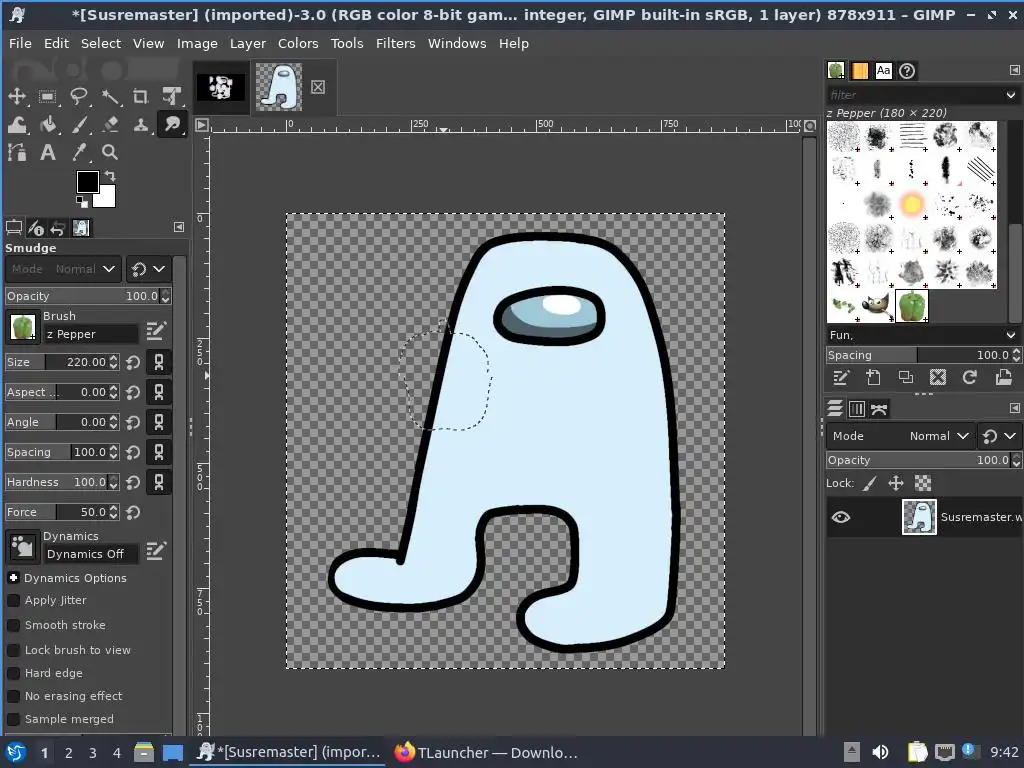Select the Move tool
This screenshot has width=1024, height=768.
click(x=16, y=97)
